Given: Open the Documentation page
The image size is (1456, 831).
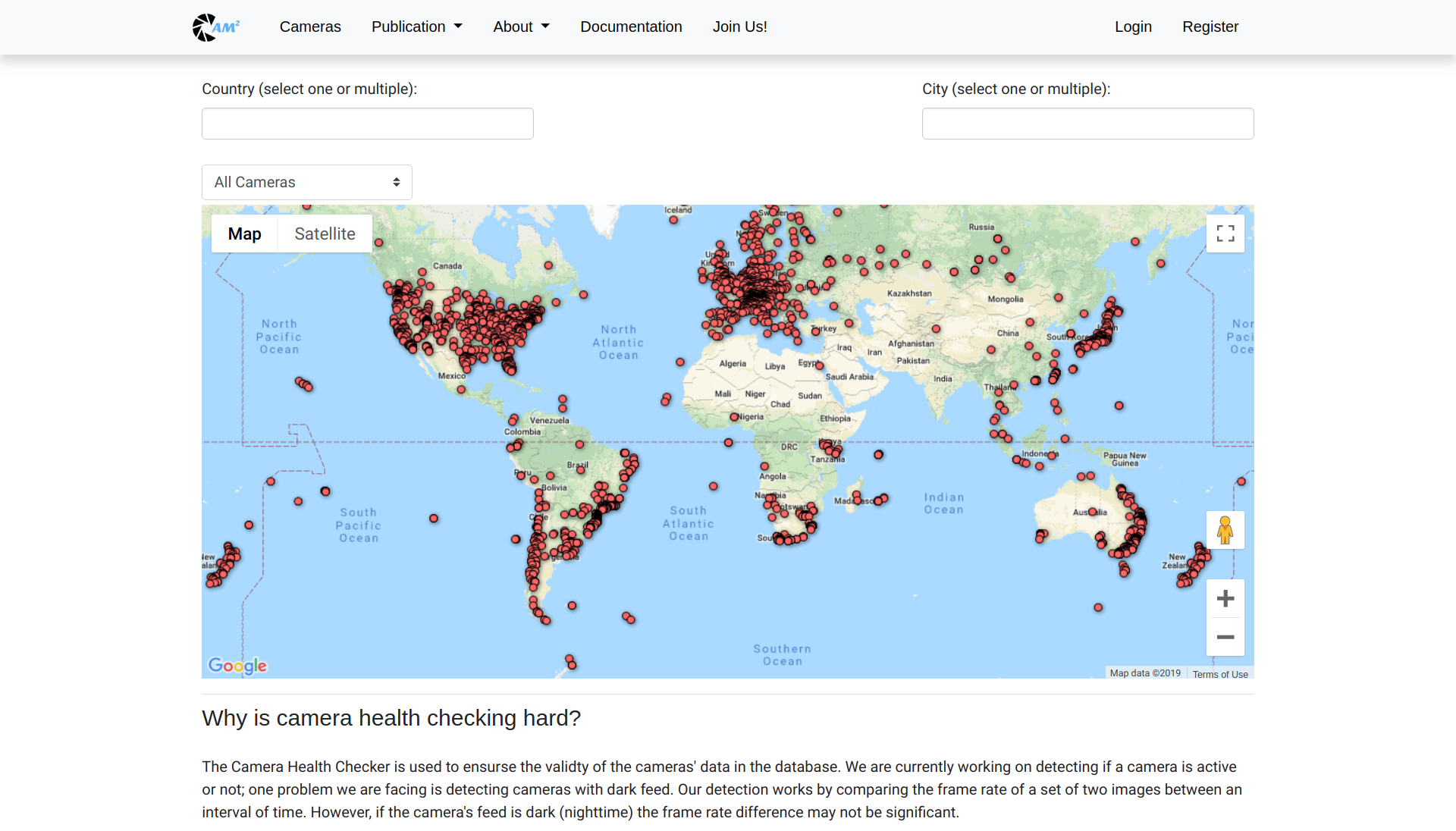Looking at the screenshot, I should (631, 27).
